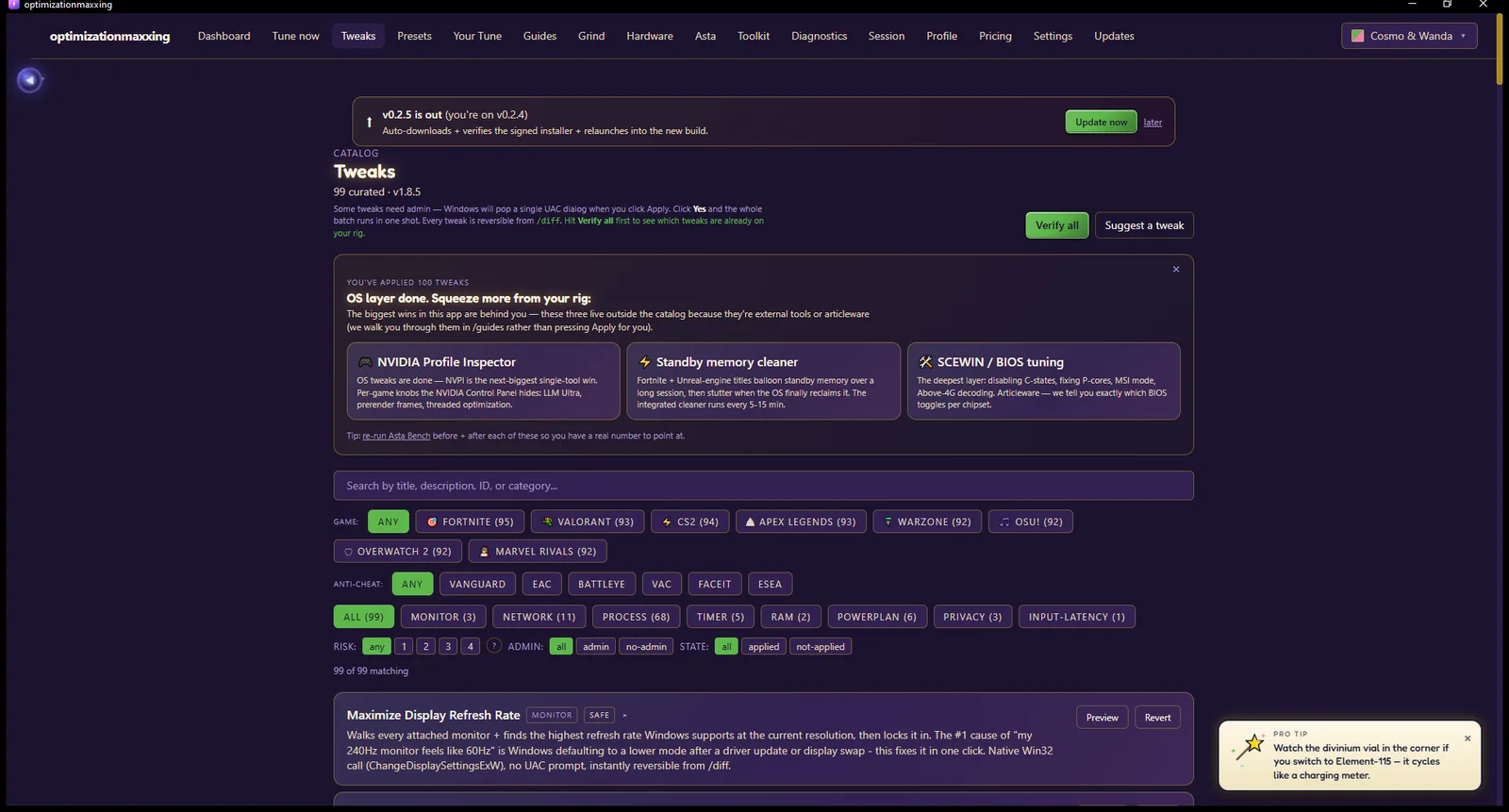Click the Verify all button
This screenshot has width=1509, height=812.
1057,225
